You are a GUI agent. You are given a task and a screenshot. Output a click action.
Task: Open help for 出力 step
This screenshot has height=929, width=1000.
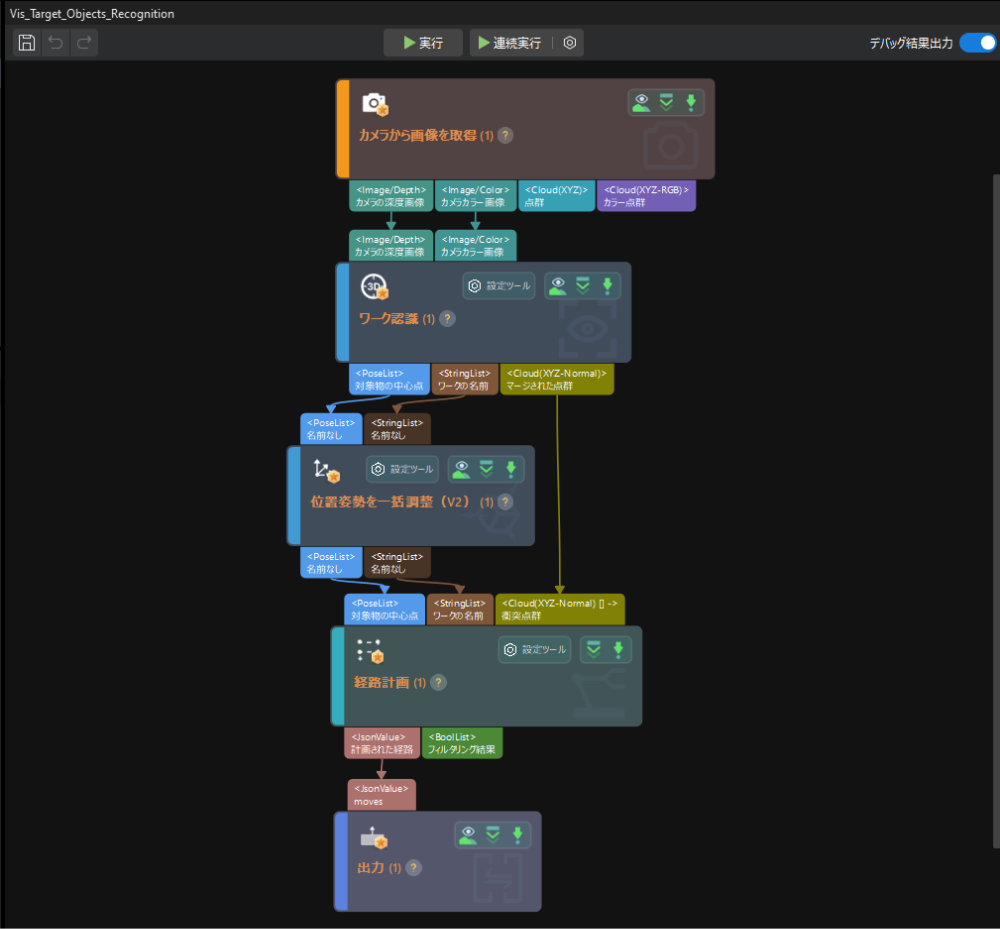pyautogui.click(x=413, y=868)
